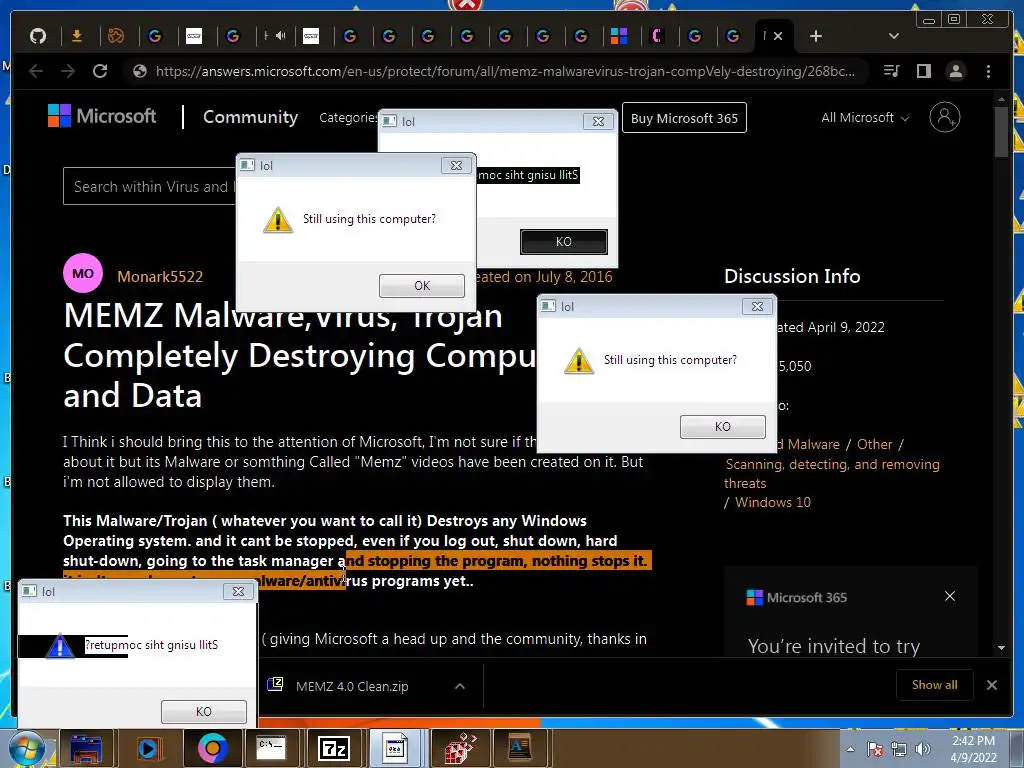Click the black KO button
This screenshot has height=768, width=1024.
point(564,242)
